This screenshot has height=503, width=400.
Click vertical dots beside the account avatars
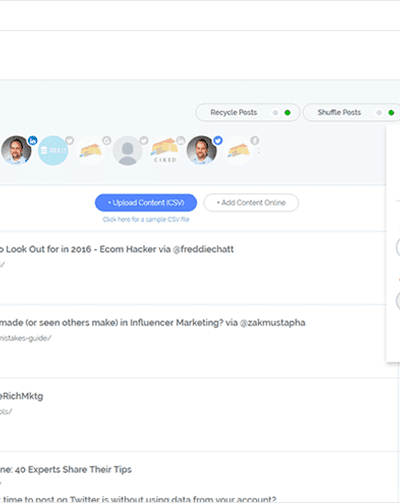coord(259,151)
